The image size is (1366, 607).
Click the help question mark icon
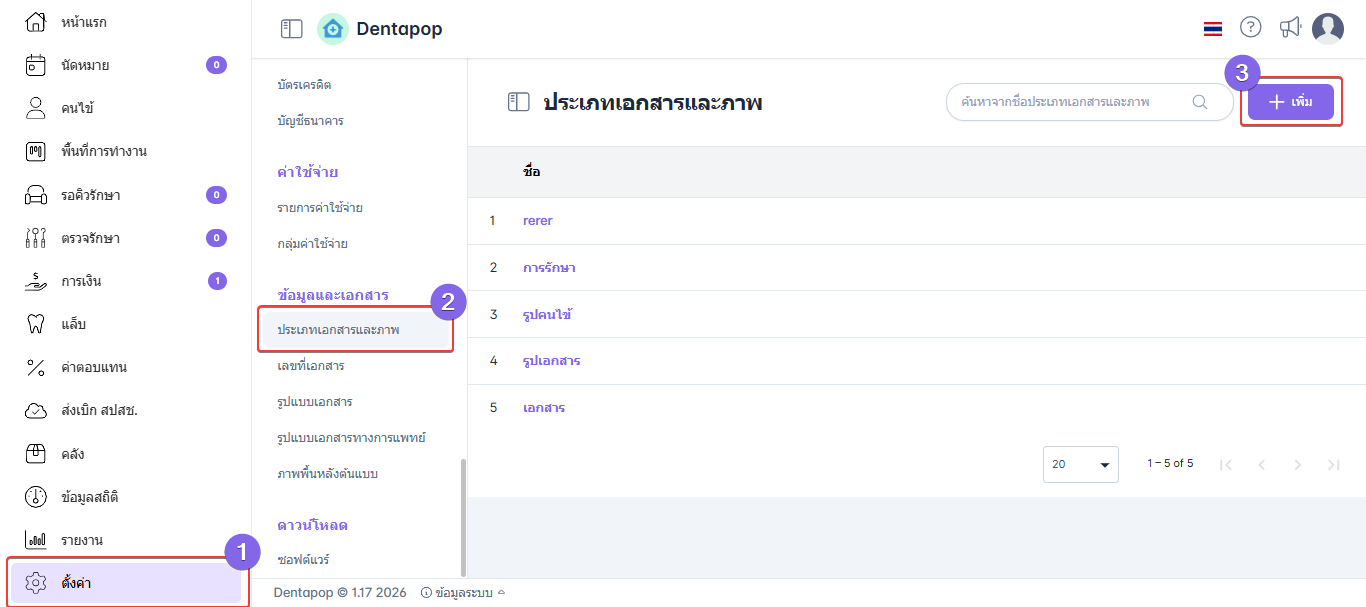tap(1250, 28)
